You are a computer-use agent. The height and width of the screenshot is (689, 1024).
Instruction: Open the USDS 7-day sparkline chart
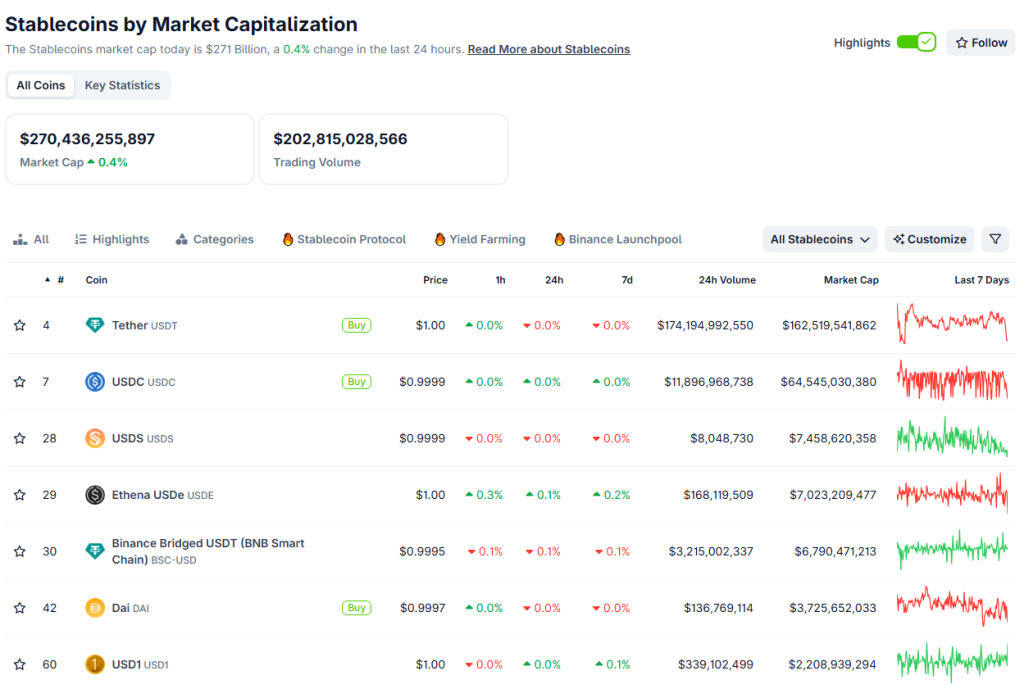point(952,437)
